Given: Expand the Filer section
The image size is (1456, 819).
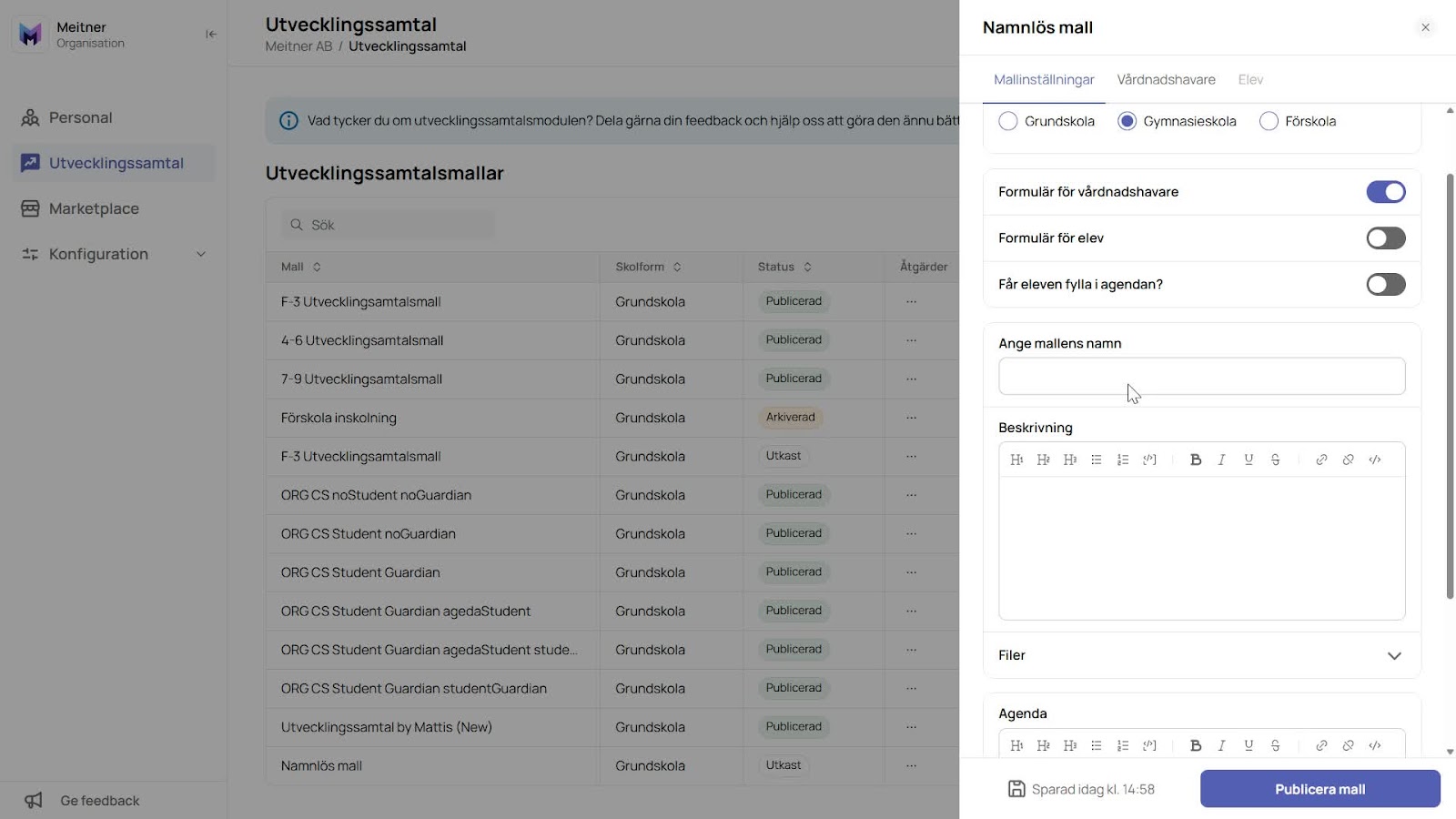Looking at the screenshot, I should (1202, 655).
